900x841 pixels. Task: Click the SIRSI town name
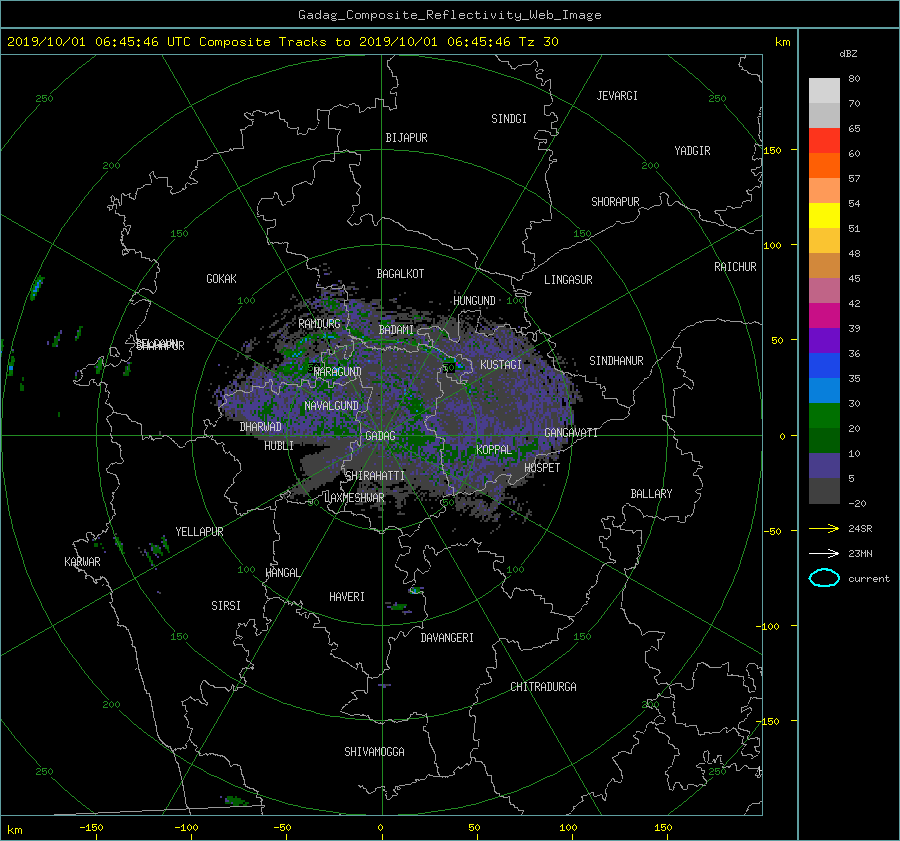(x=226, y=606)
